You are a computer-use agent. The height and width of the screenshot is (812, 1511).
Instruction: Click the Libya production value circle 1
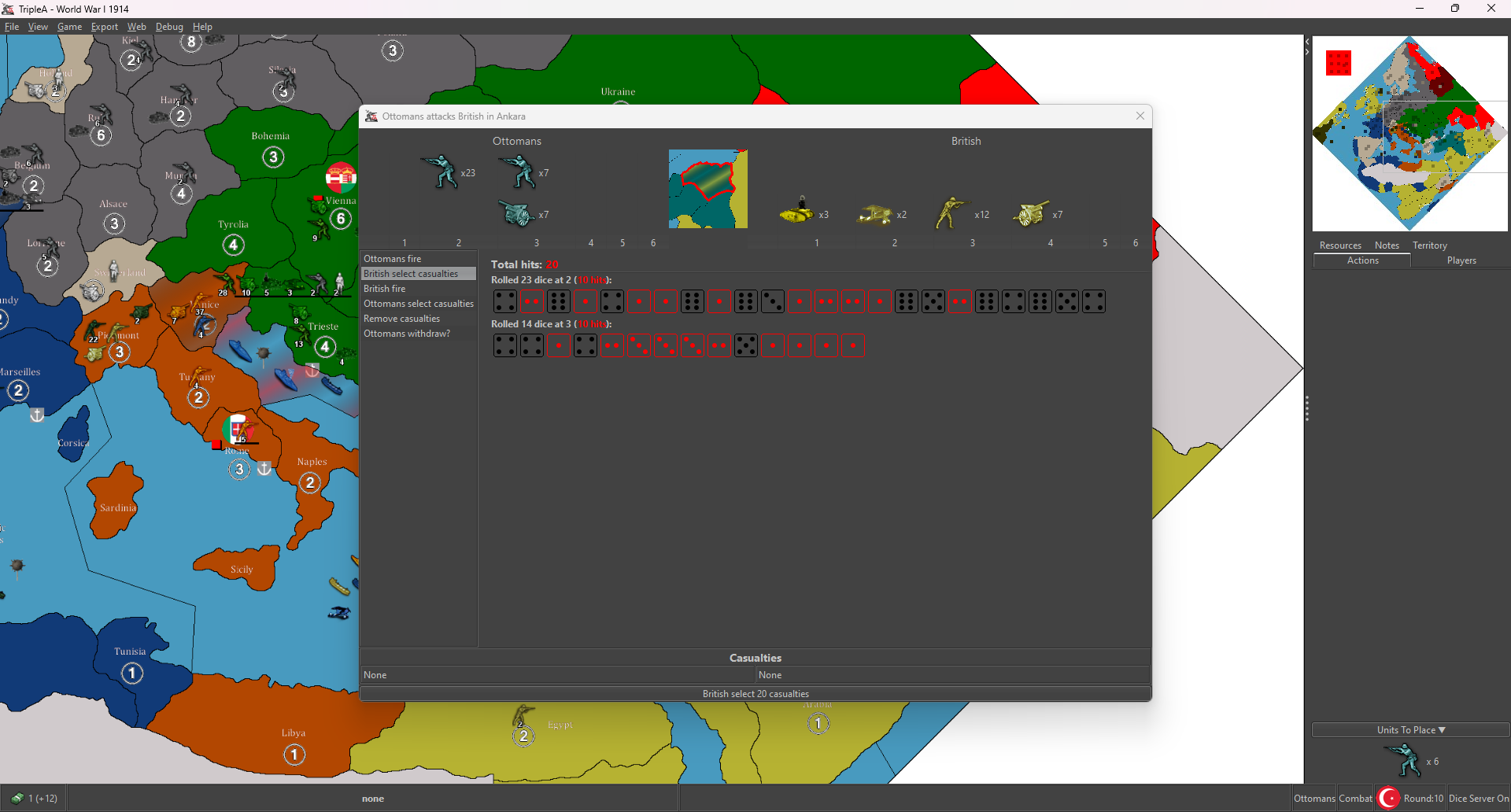pos(294,755)
